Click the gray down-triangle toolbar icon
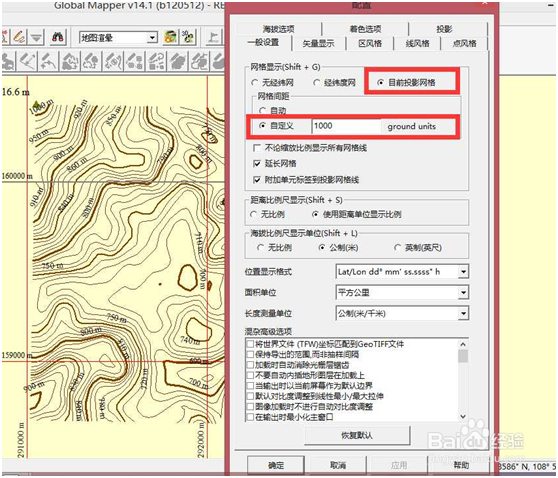The width and height of the screenshot is (558, 478). [x=36, y=37]
